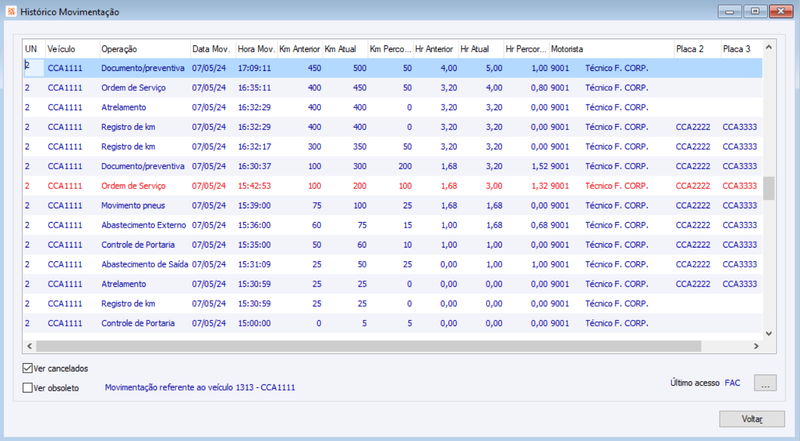
Task: Select the Movimento pneus row
Action: coord(393,205)
